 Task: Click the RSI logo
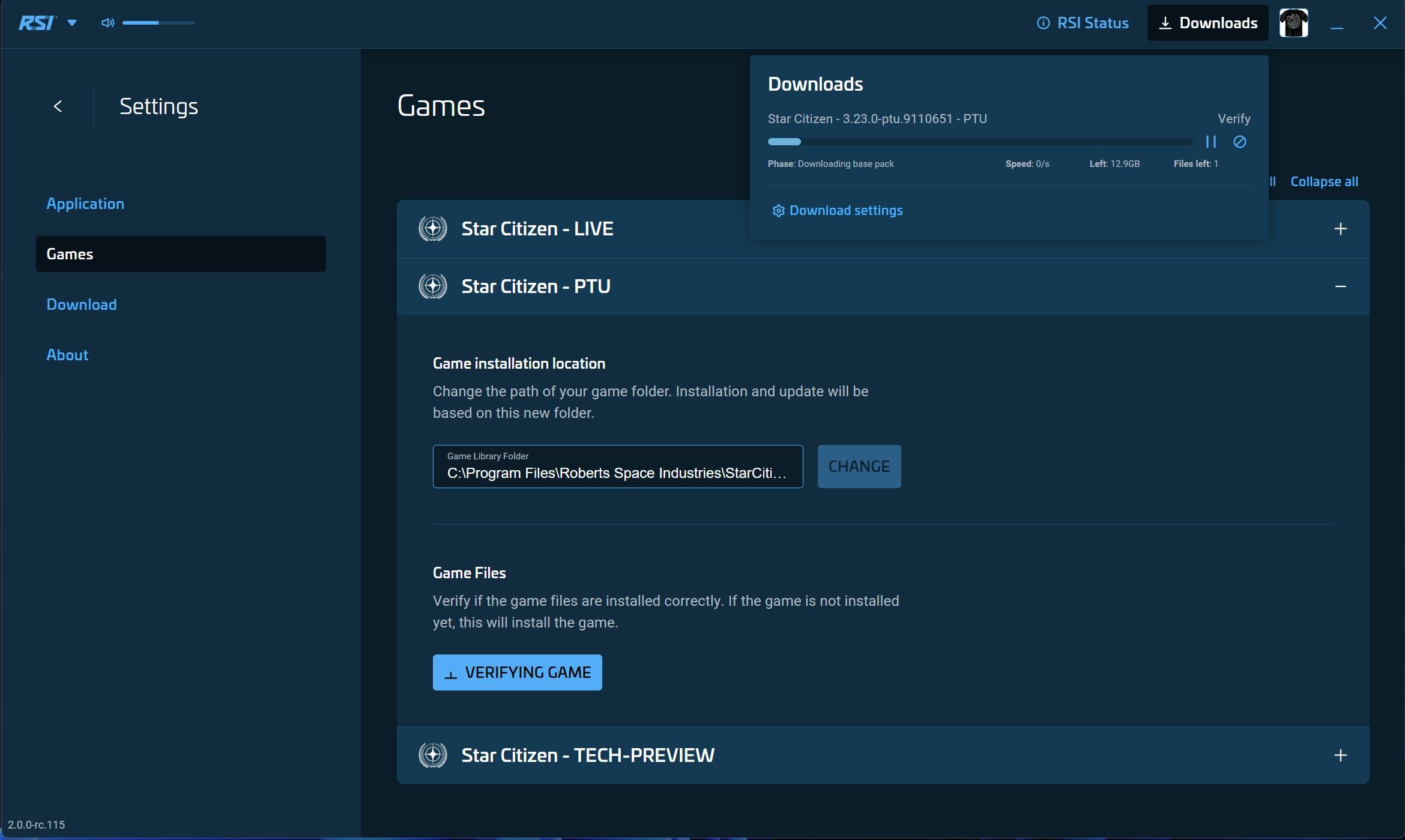click(x=37, y=23)
